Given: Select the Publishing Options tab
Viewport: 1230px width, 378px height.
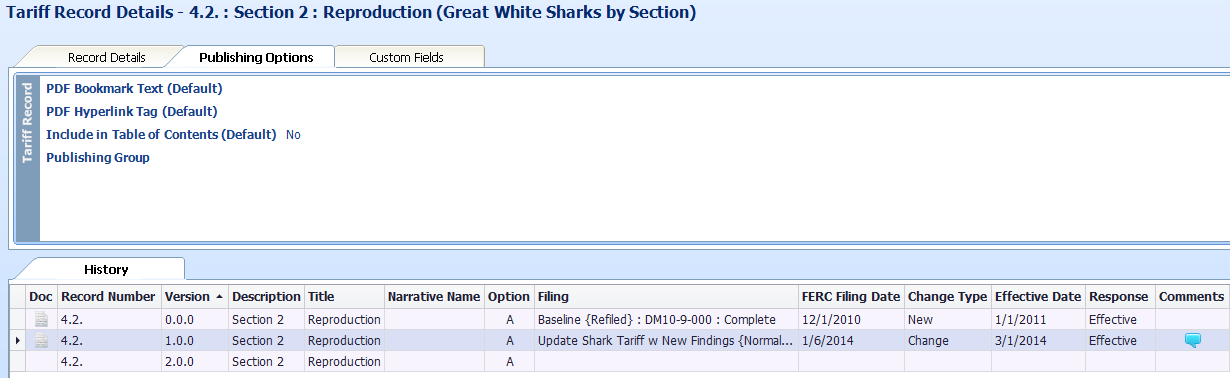Looking at the screenshot, I should pyautogui.click(x=256, y=57).
